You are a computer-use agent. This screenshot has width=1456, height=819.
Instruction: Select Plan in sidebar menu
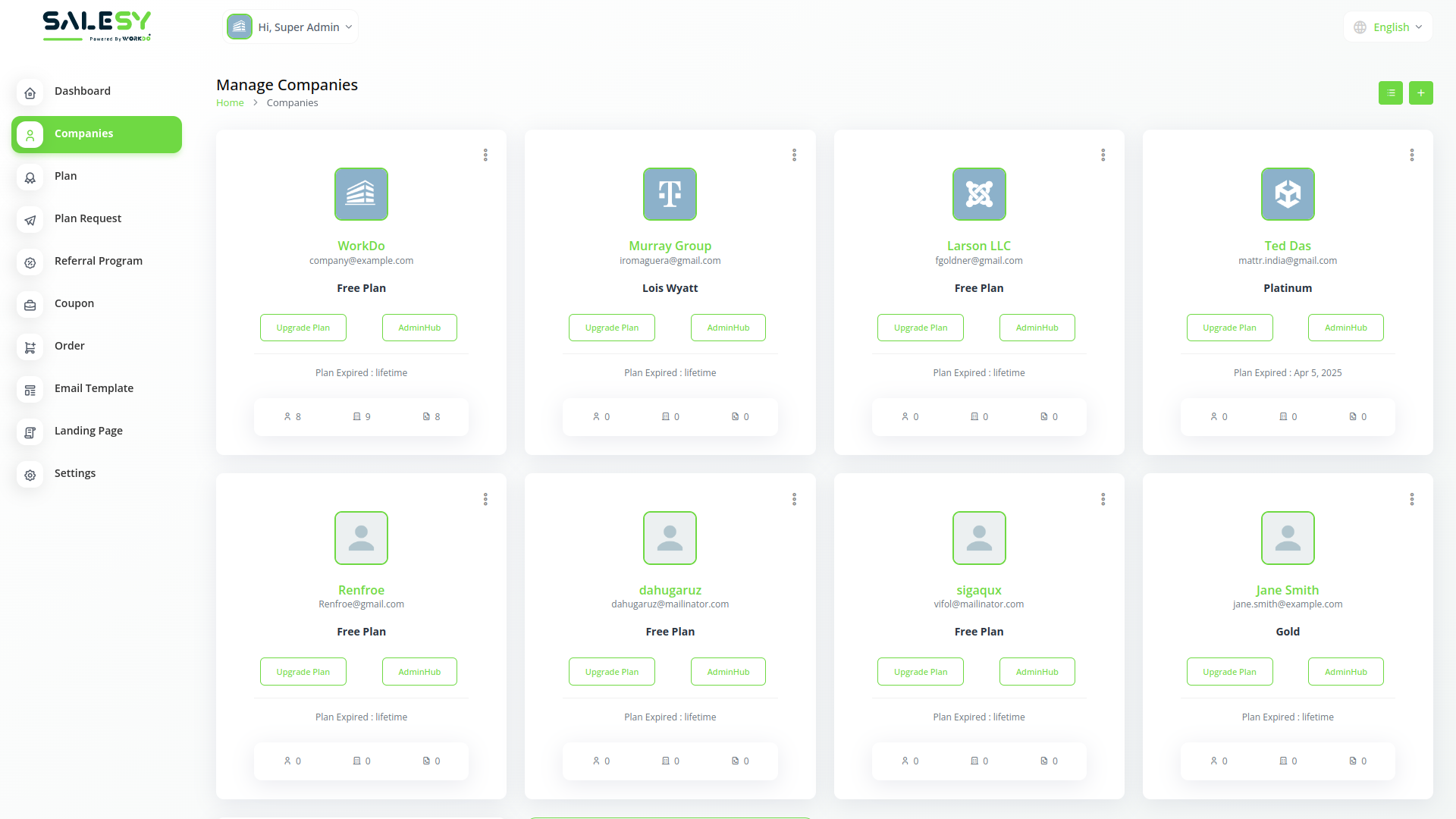tap(66, 176)
